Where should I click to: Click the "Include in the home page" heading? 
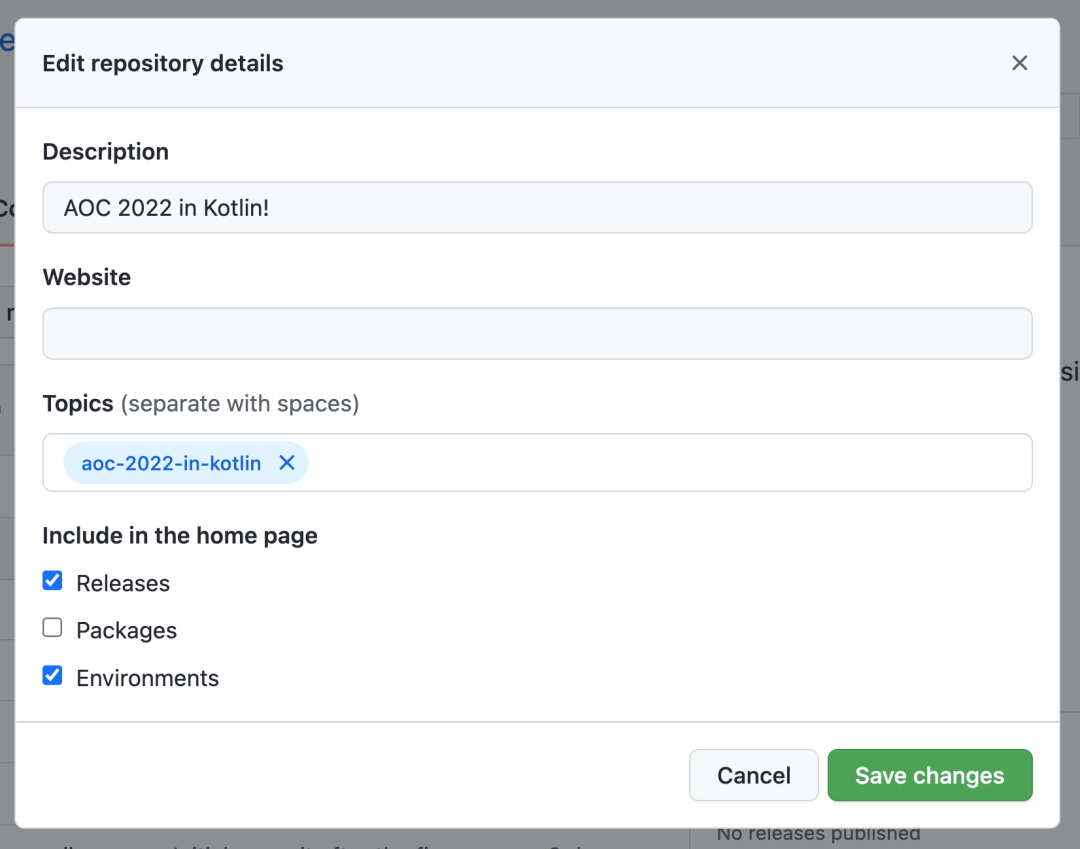[180, 536]
